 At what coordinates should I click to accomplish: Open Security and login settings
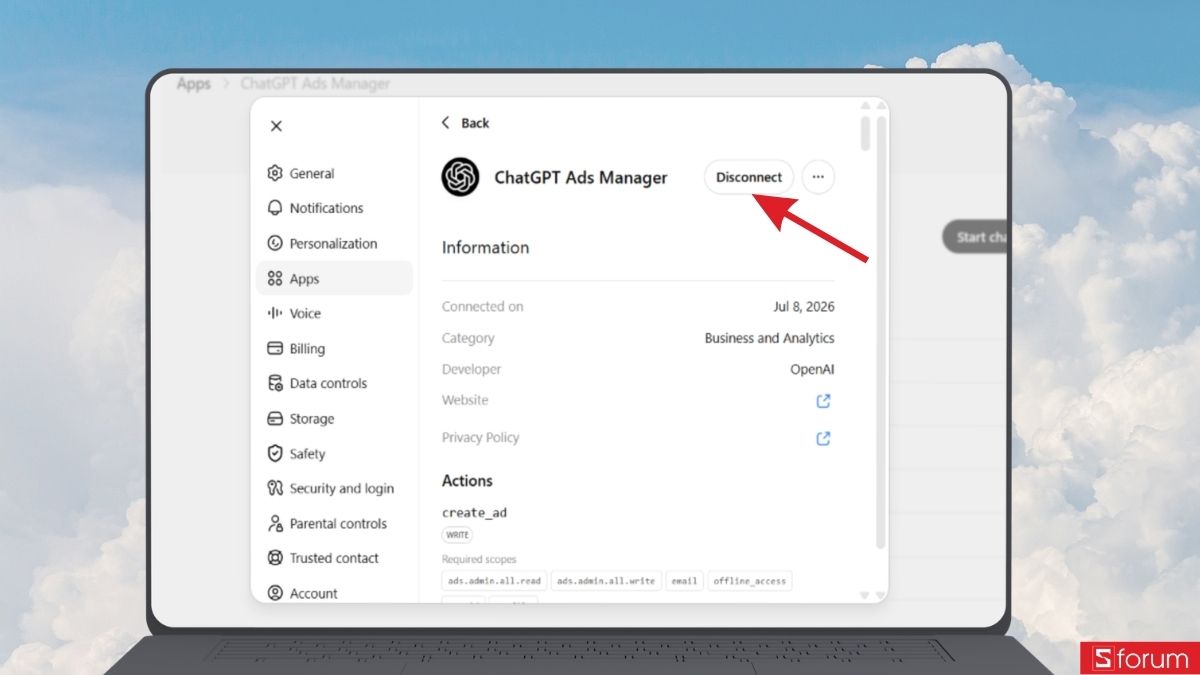click(334, 488)
